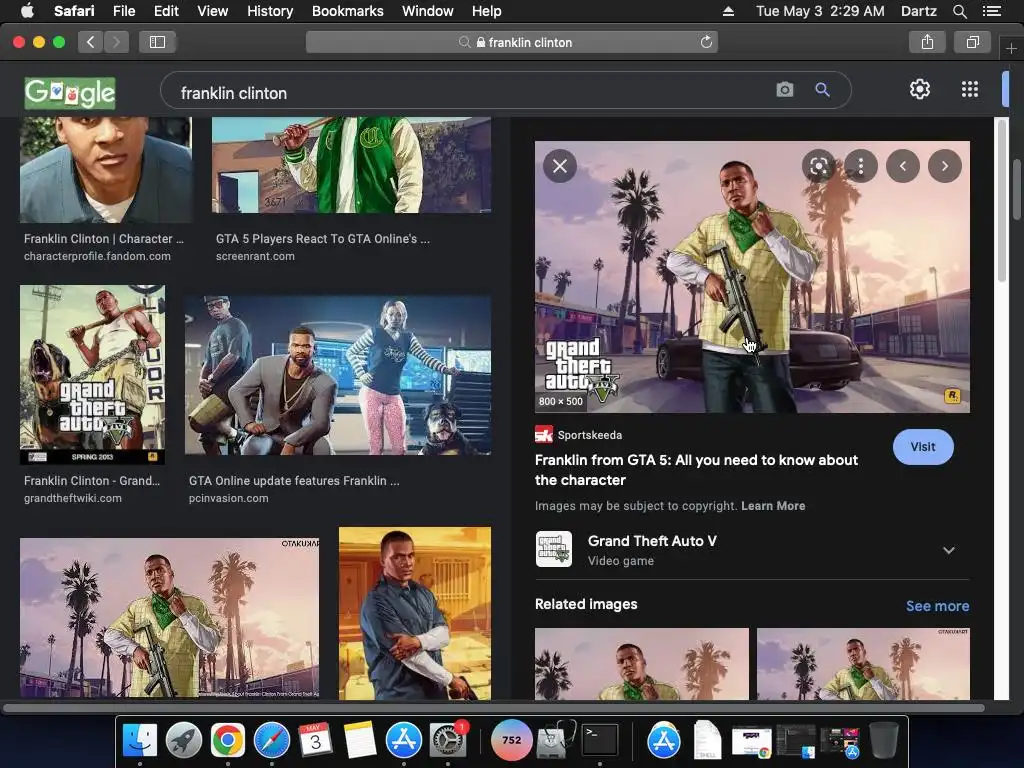Click the main GTA V preview image
The image size is (1024, 768).
pos(752,277)
